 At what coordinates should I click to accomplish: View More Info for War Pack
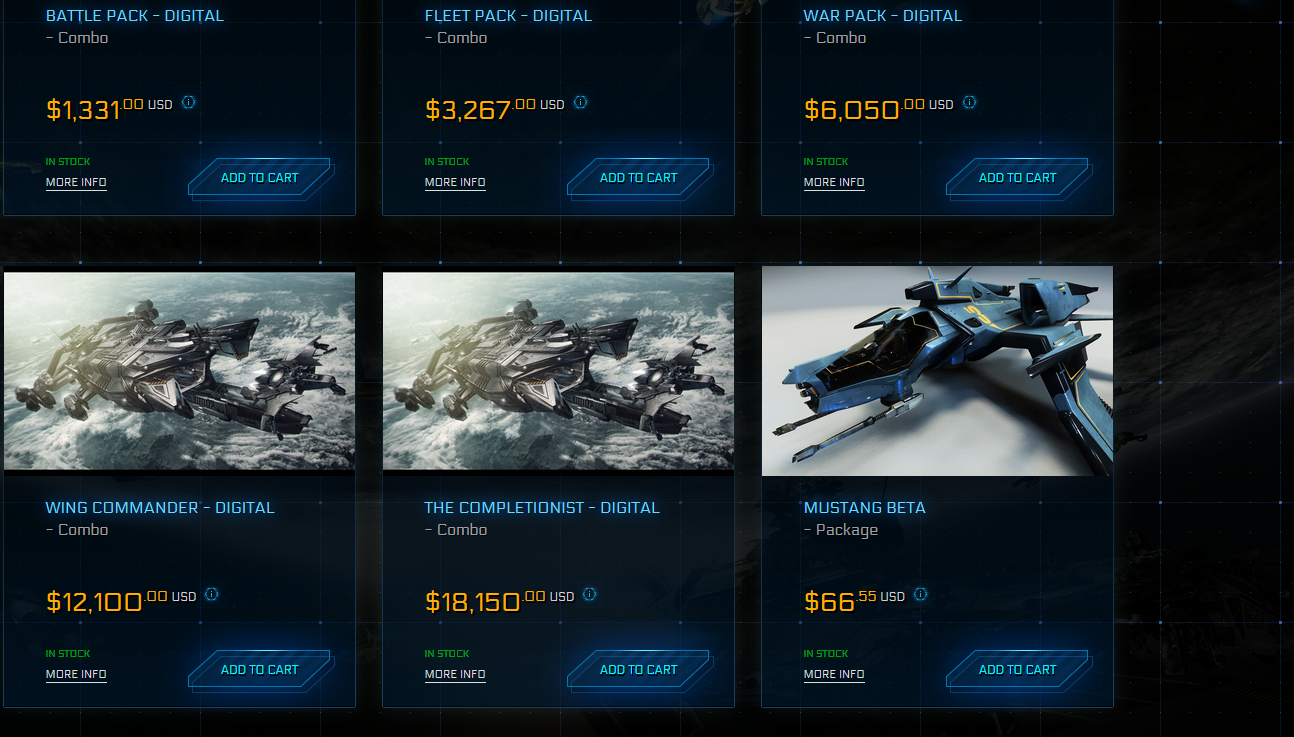(x=834, y=182)
